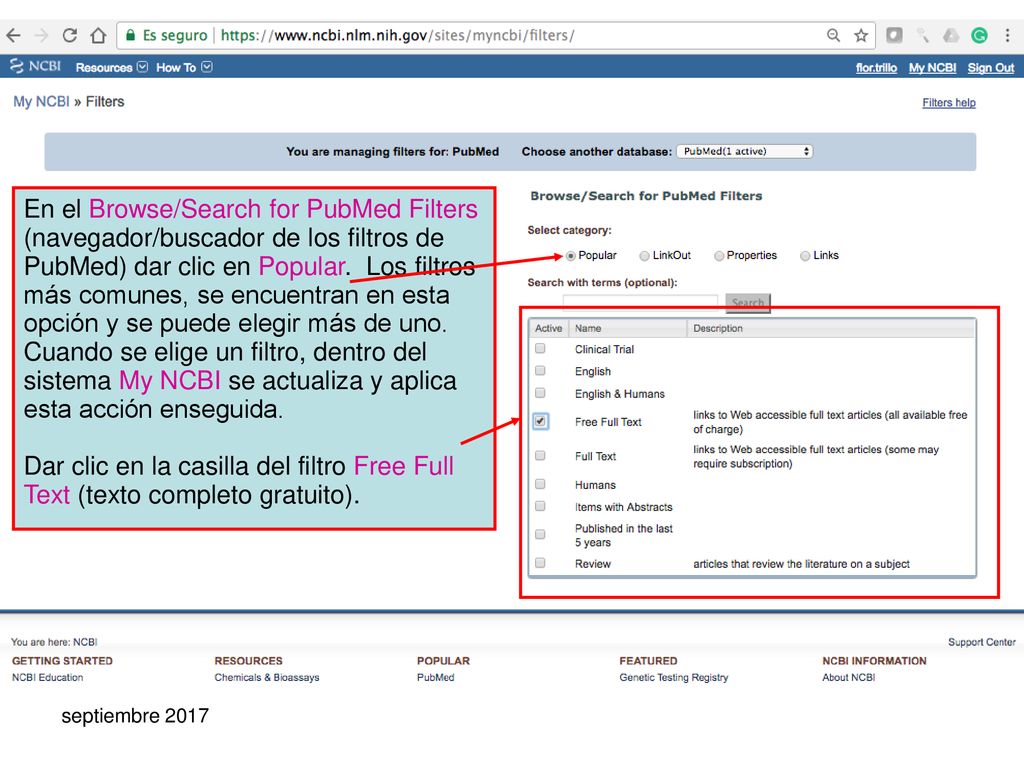The width and height of the screenshot is (1024, 768).
Task: Enable the Items with Abstracts checkbox
Action: 540,506
